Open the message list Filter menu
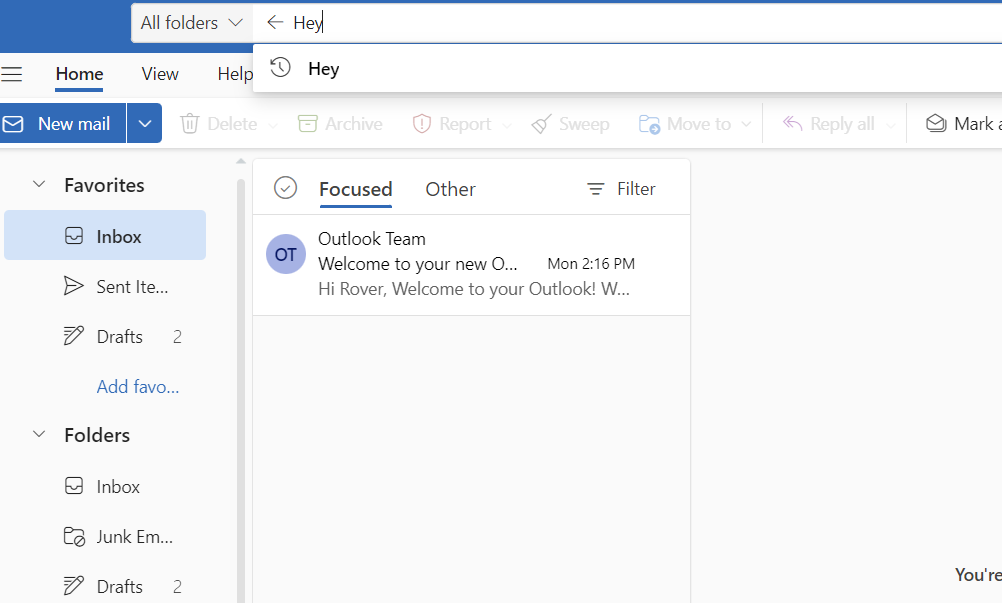 621,189
